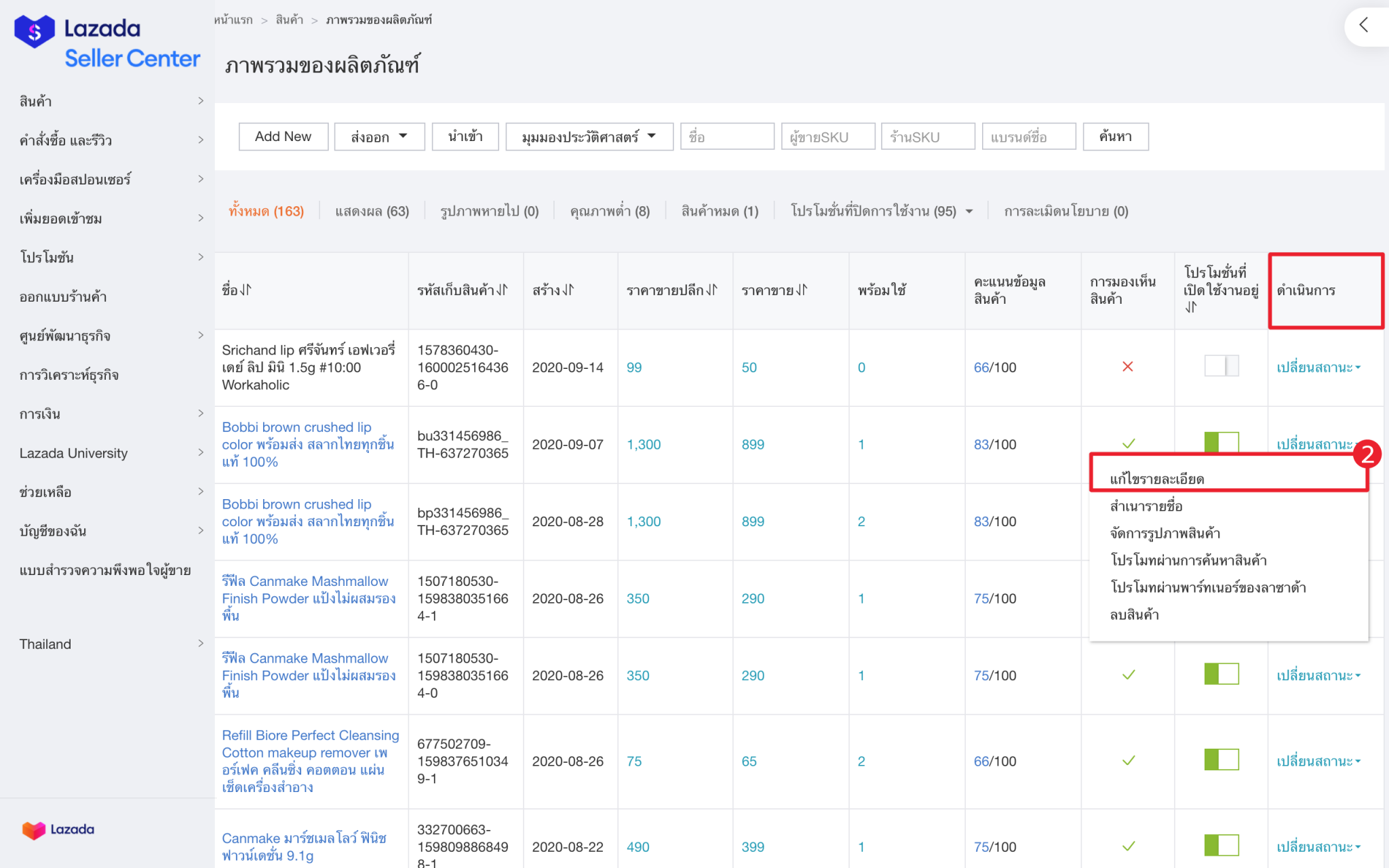Switch to การละเมิดนโยบาย (0) tab
The image size is (1389, 868).
point(1066,211)
